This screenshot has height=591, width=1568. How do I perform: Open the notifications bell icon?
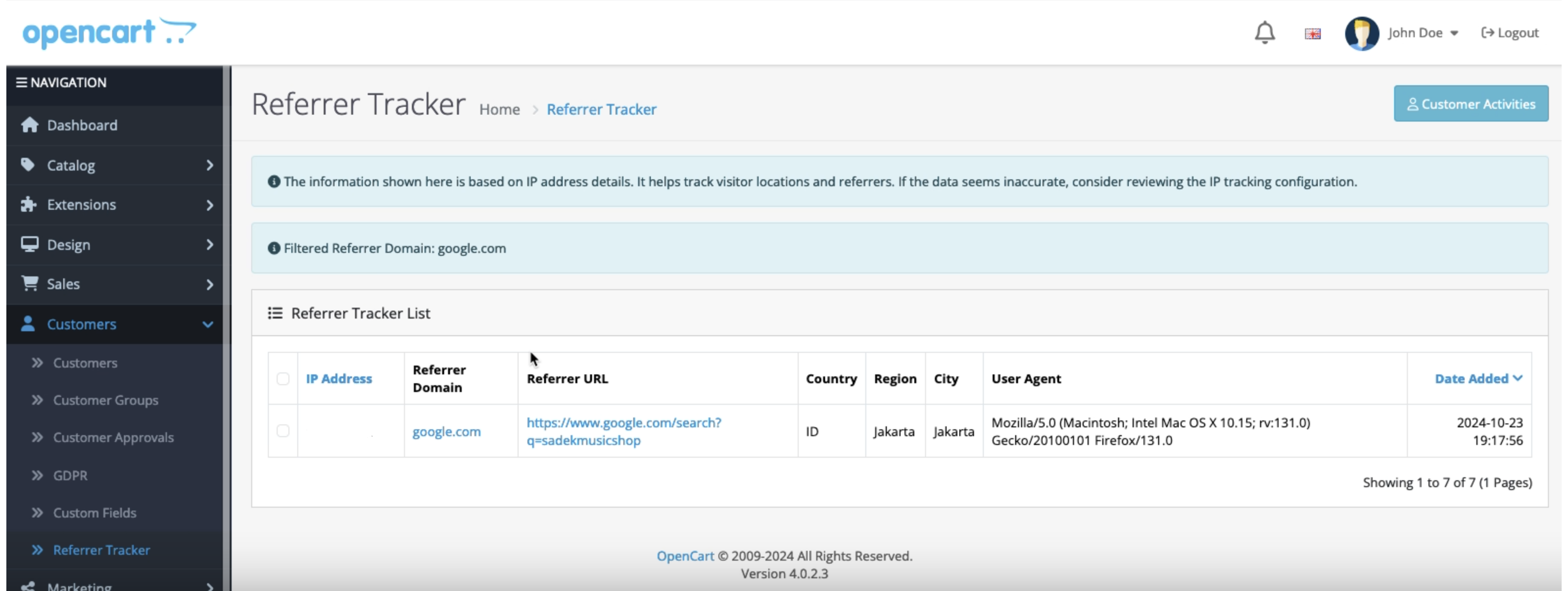click(1264, 32)
